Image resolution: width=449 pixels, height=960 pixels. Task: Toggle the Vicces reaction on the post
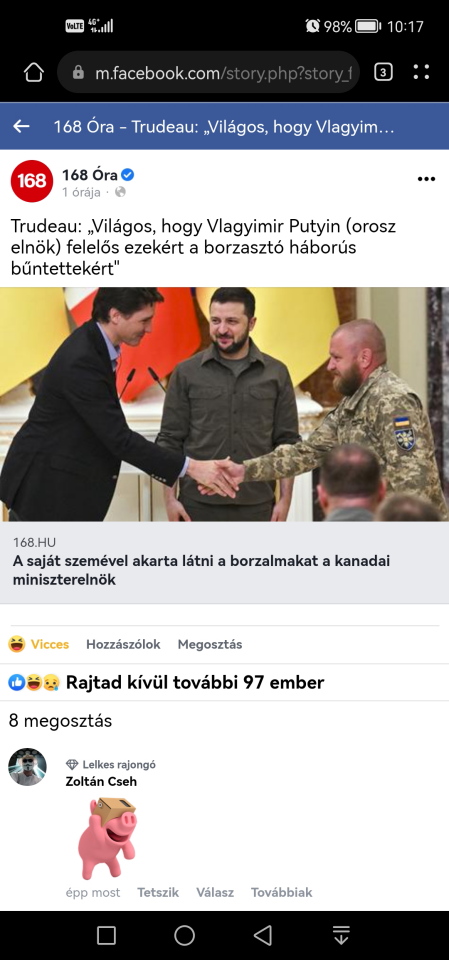click(x=39, y=644)
